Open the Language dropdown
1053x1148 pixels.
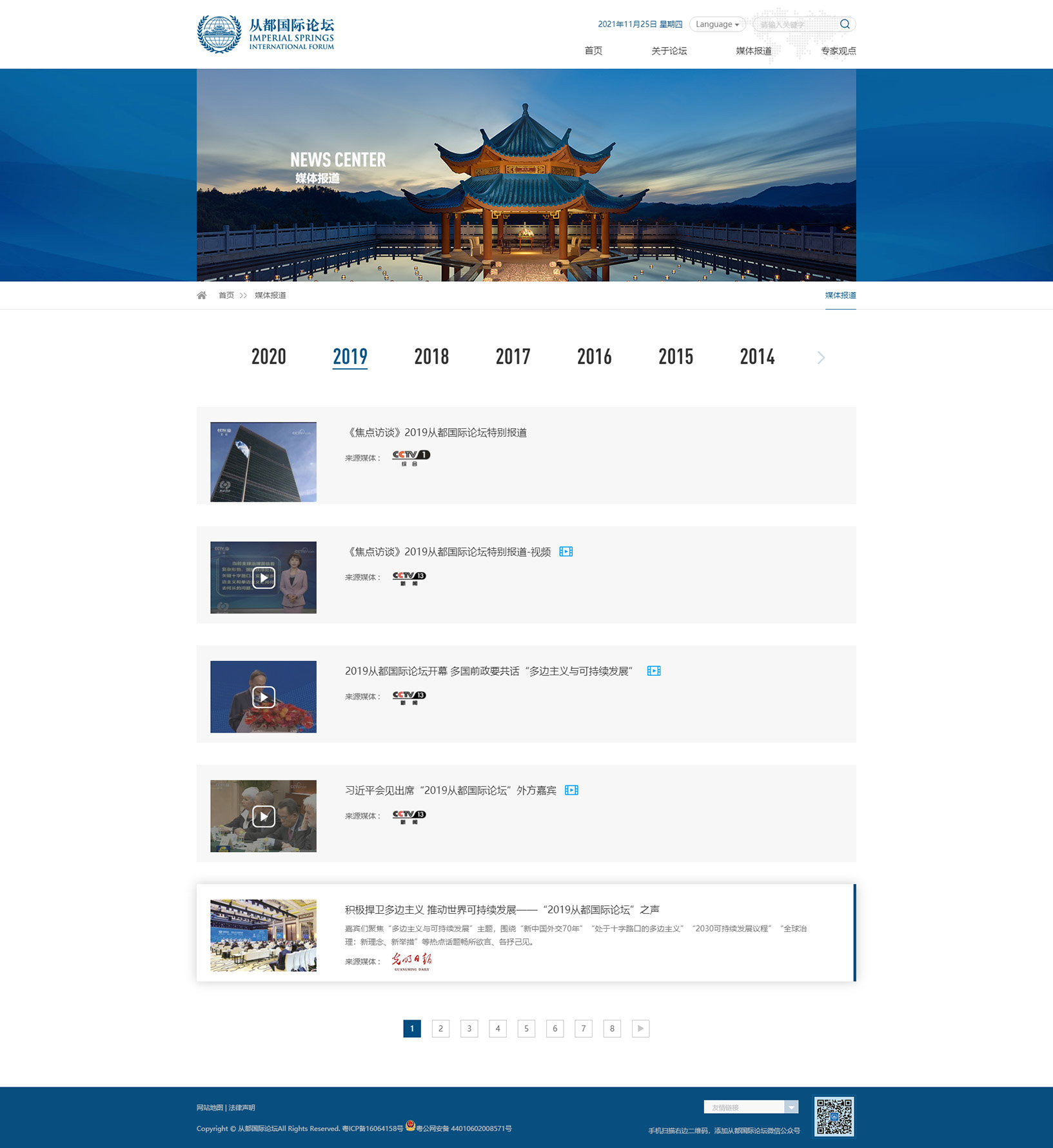(717, 25)
